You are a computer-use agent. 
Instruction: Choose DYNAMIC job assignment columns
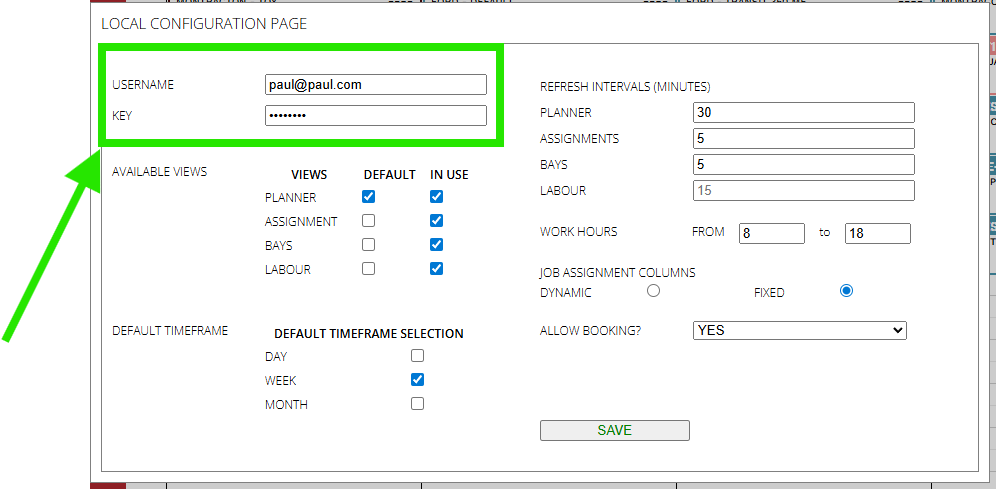tap(653, 291)
